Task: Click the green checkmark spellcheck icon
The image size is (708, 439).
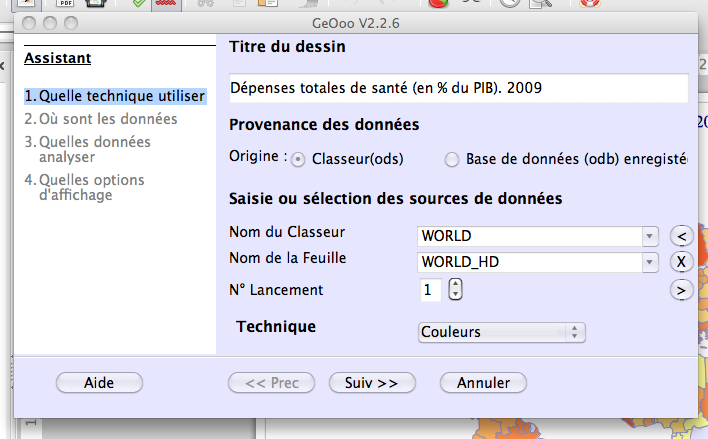Action: (139, 3)
